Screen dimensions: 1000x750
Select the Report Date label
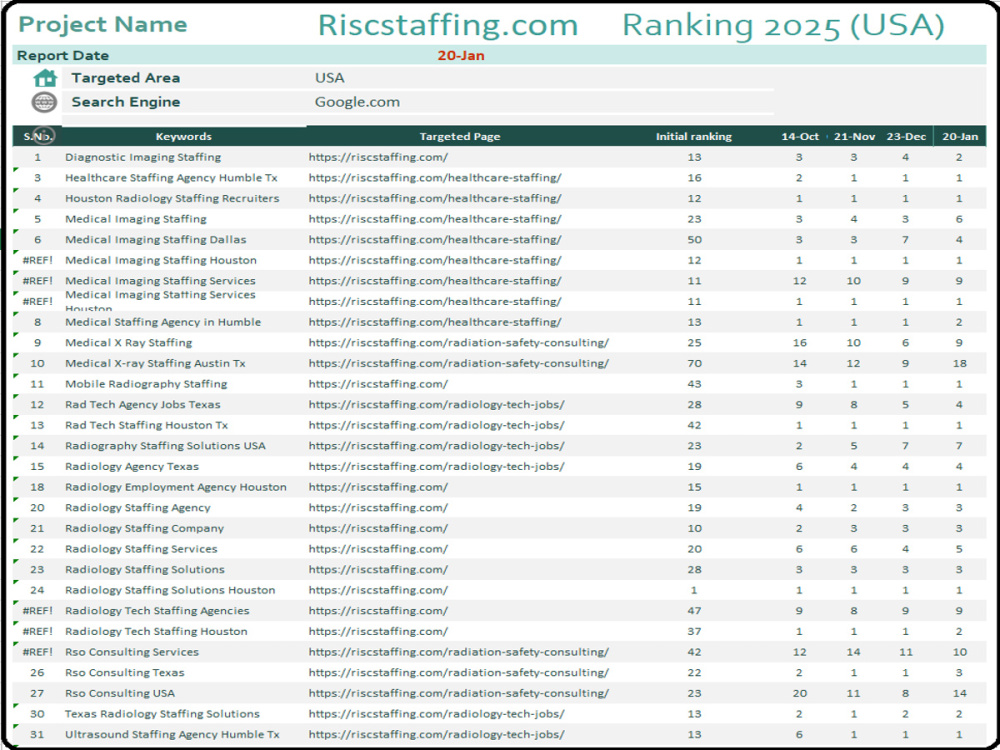pyautogui.click(x=63, y=55)
